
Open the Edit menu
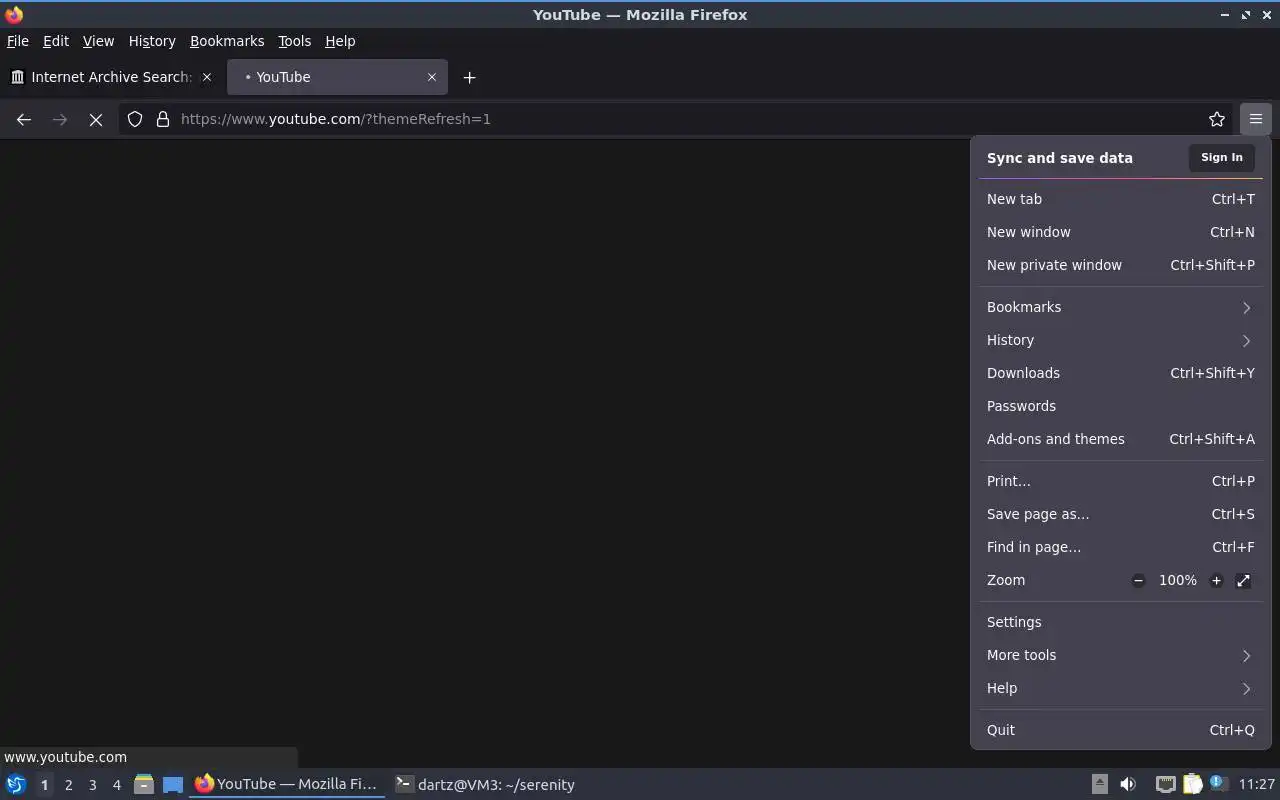(x=56, y=41)
